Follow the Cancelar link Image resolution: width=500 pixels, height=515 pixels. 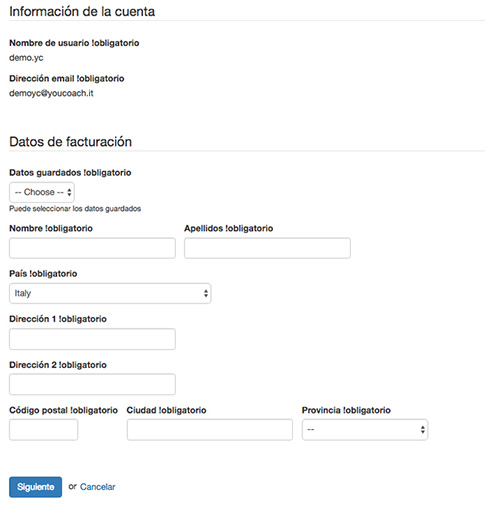[98, 487]
